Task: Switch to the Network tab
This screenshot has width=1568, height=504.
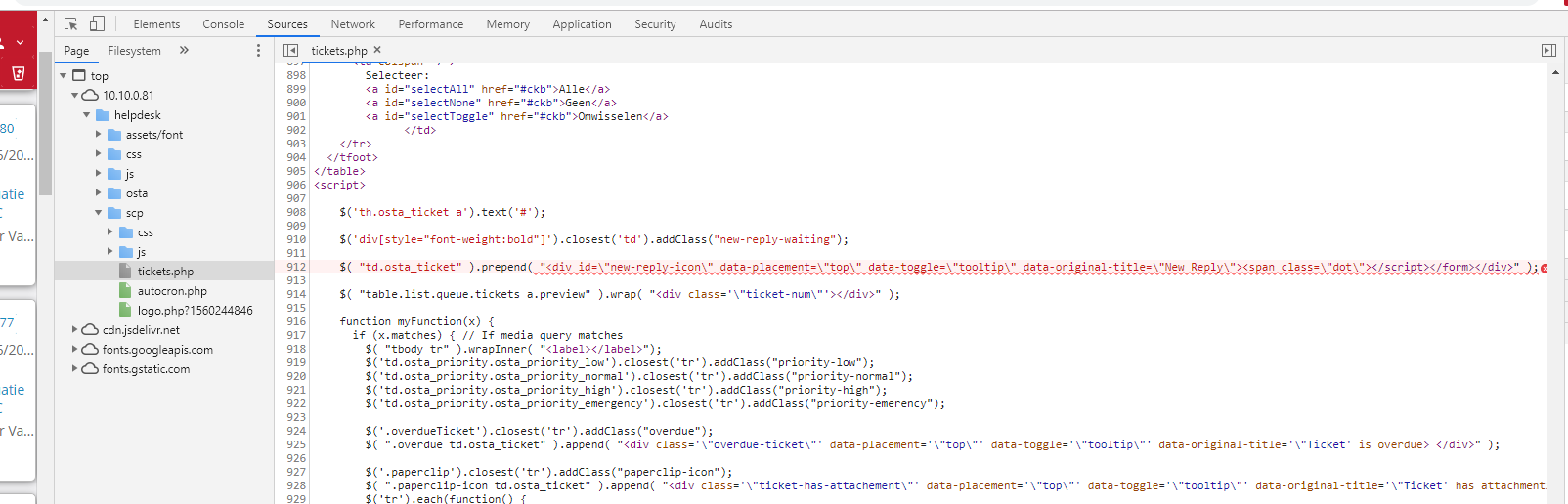Action: [352, 24]
